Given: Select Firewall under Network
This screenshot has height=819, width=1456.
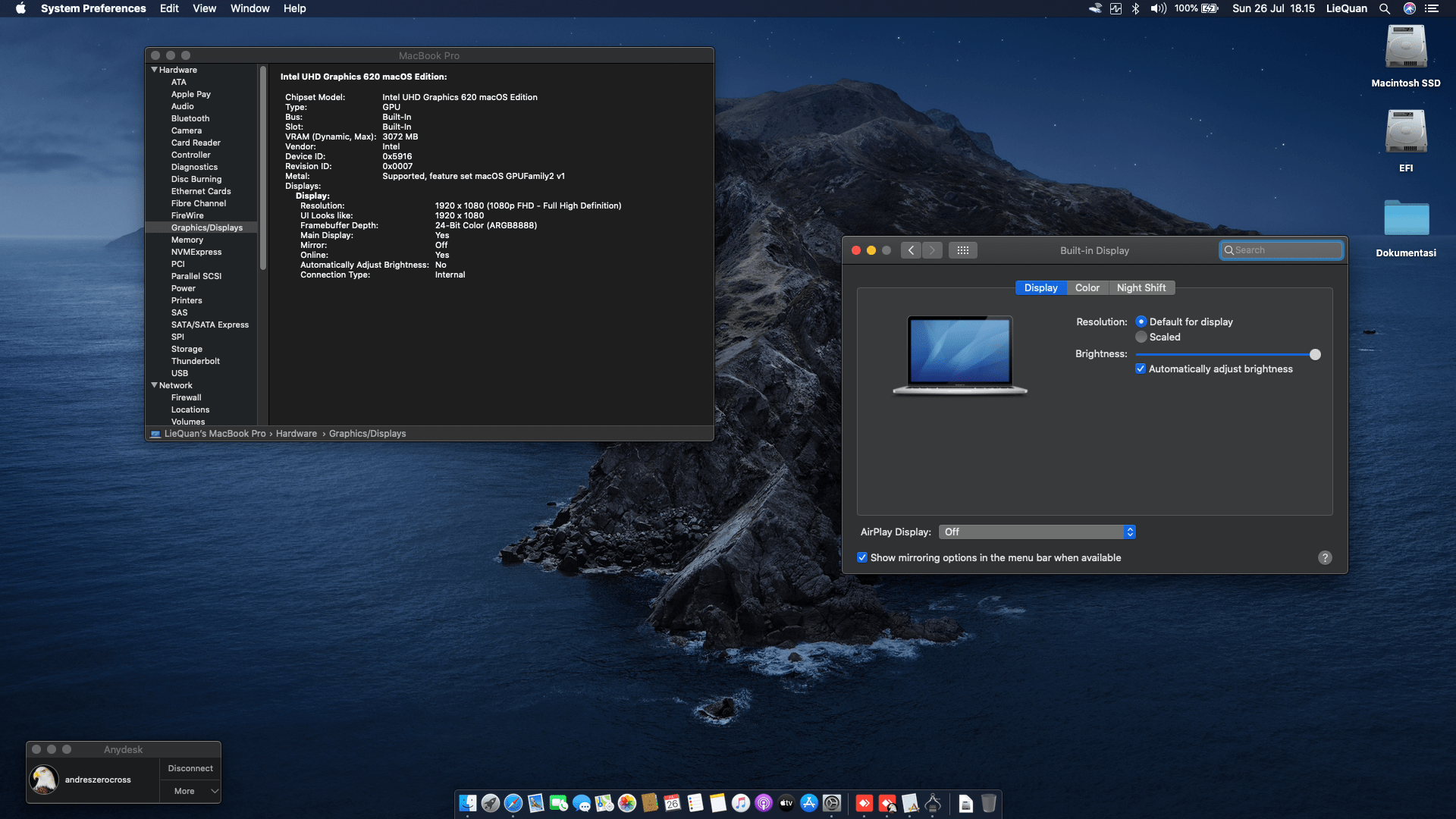Looking at the screenshot, I should point(187,397).
